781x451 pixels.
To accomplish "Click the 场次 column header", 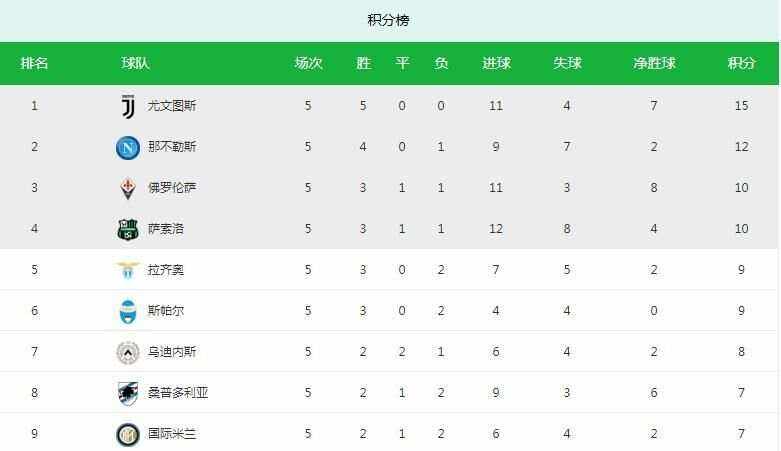I will (308, 63).
